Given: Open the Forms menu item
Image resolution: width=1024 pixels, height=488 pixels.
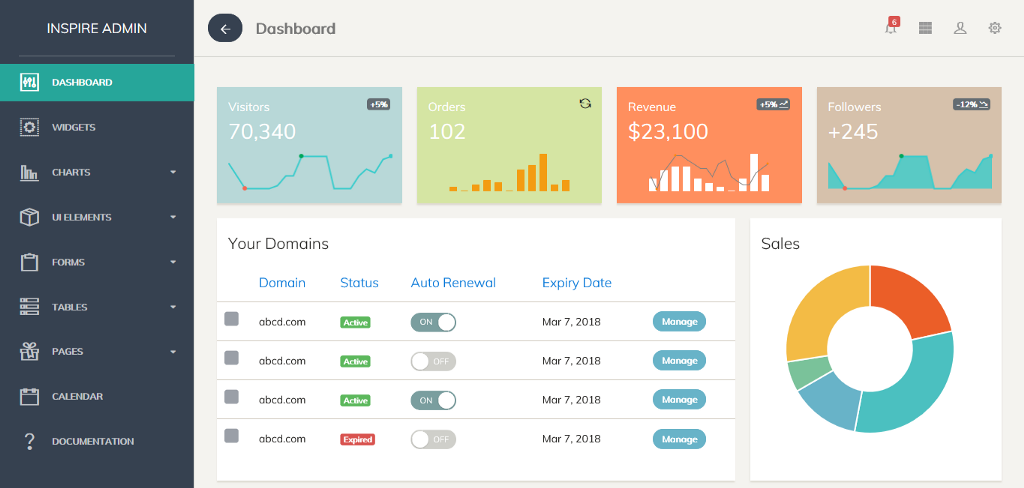Looking at the screenshot, I should click(x=68, y=262).
